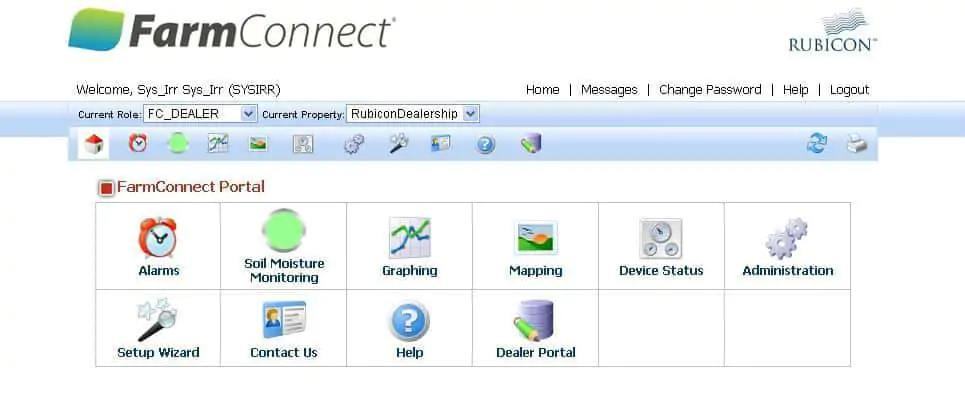Image resolution: width=965 pixels, height=394 pixels.
Task: Open the large Graphing chart icon
Action: 410,237
